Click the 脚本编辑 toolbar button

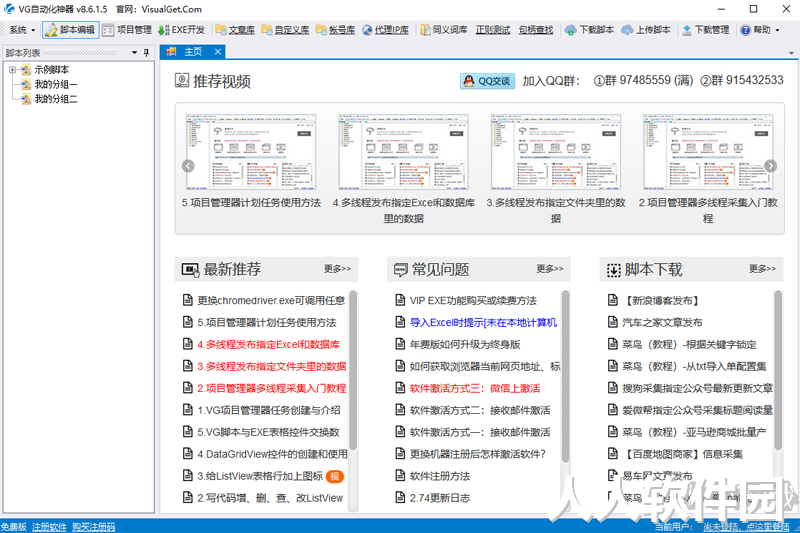pyautogui.click(x=70, y=30)
